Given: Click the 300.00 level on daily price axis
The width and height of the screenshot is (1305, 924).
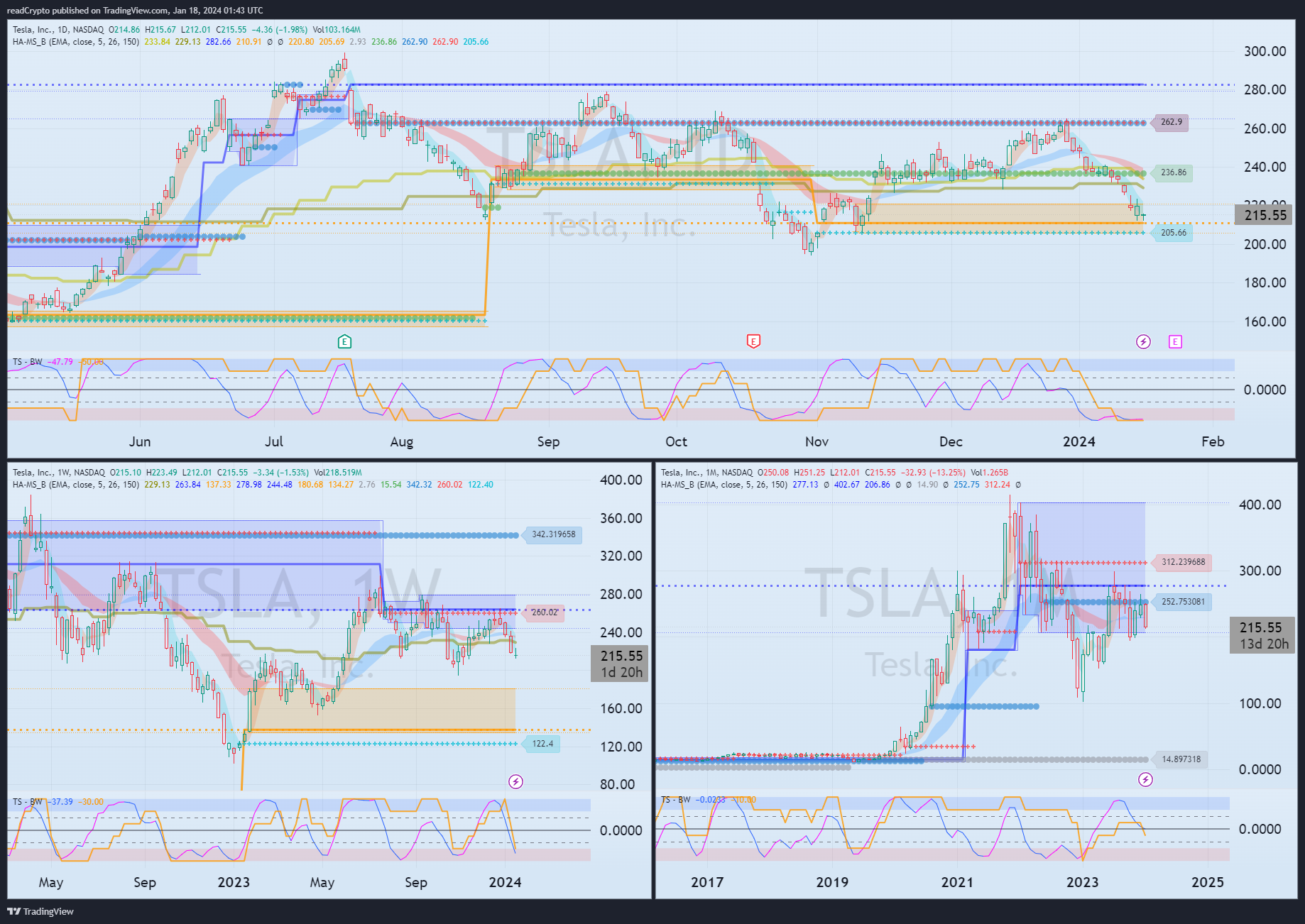Looking at the screenshot, I should (1265, 51).
